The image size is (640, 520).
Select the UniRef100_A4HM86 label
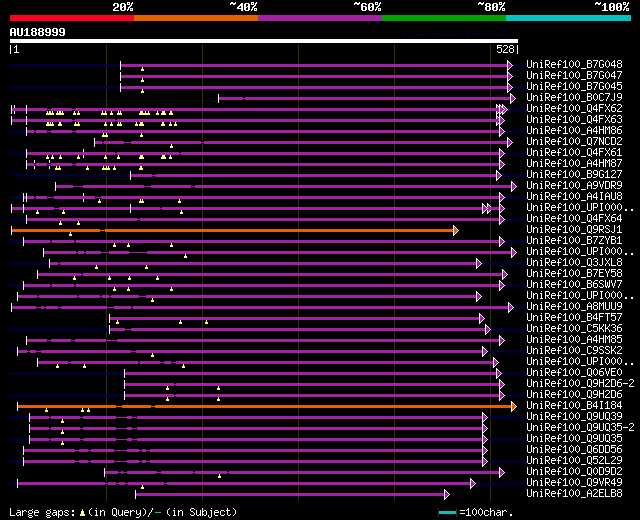point(574,131)
